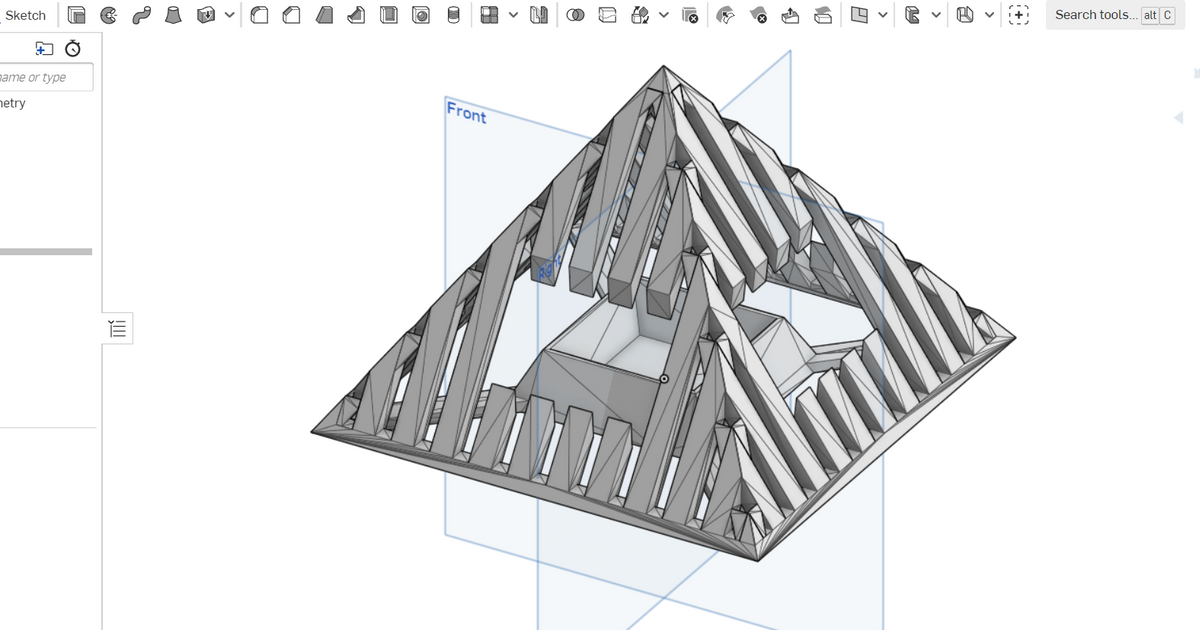This screenshot has width=1200, height=630.
Task: Select the Mirror tool
Action: 539,14
